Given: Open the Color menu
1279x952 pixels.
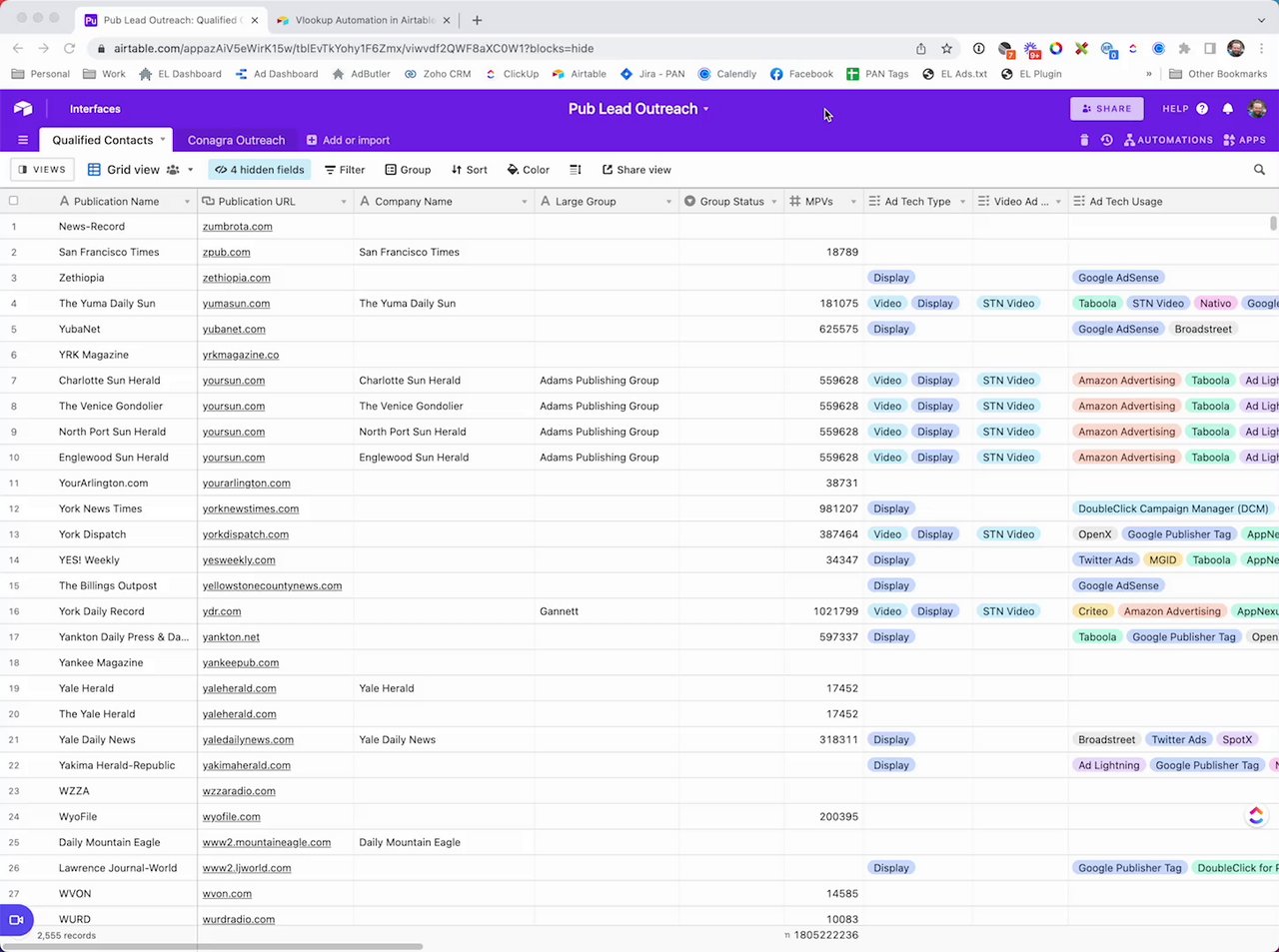Looking at the screenshot, I should [529, 170].
